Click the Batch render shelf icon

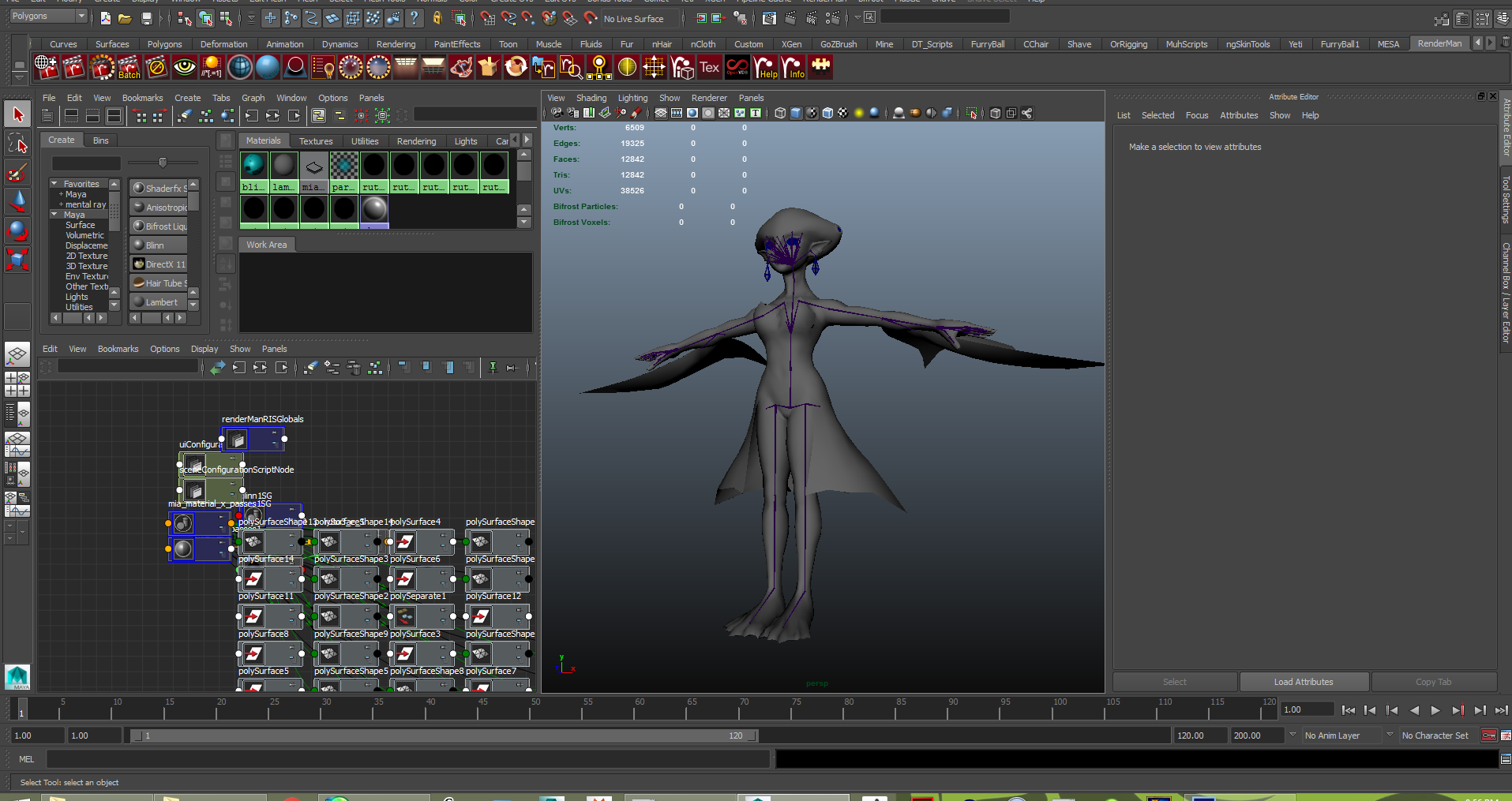coord(129,68)
